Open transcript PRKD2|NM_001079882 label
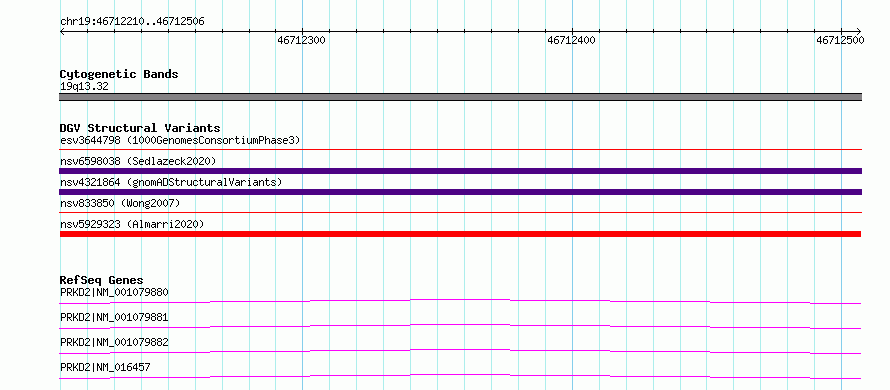This screenshot has height=390, width=890. (x=114, y=342)
